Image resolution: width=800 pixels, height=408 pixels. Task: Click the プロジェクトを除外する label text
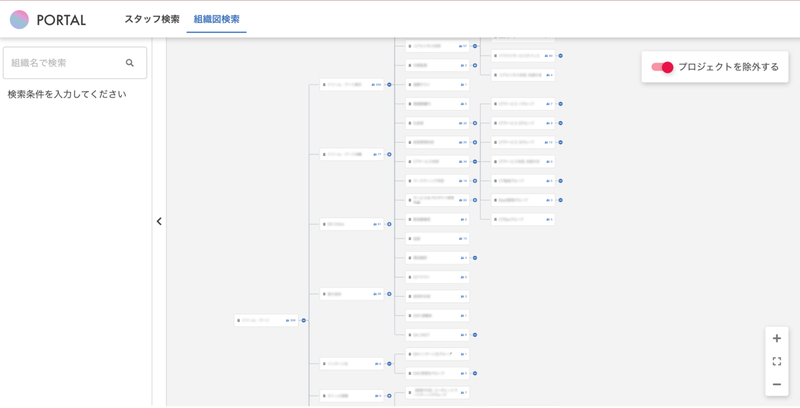tap(728, 67)
